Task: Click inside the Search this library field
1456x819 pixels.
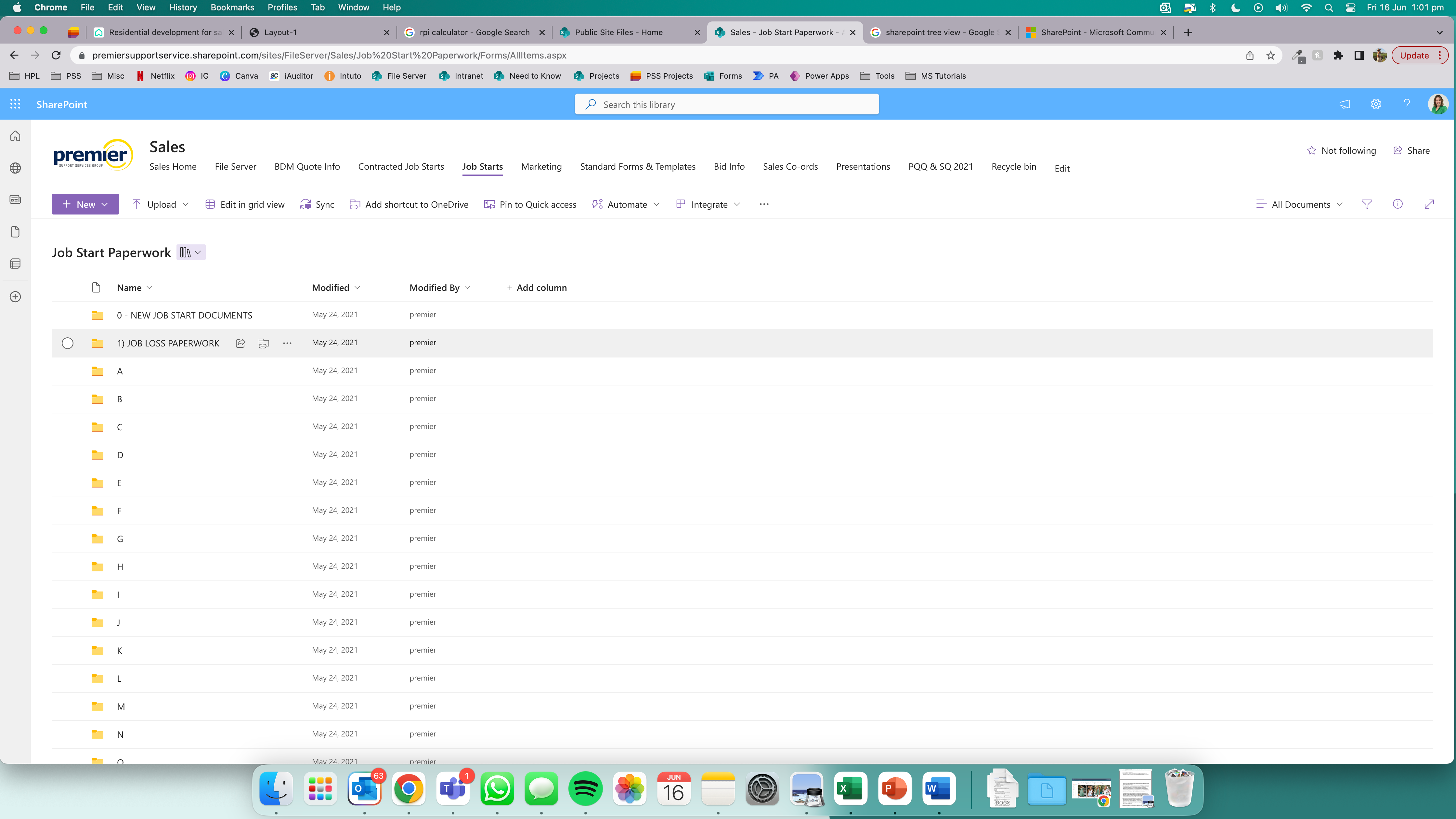Action: [726, 104]
